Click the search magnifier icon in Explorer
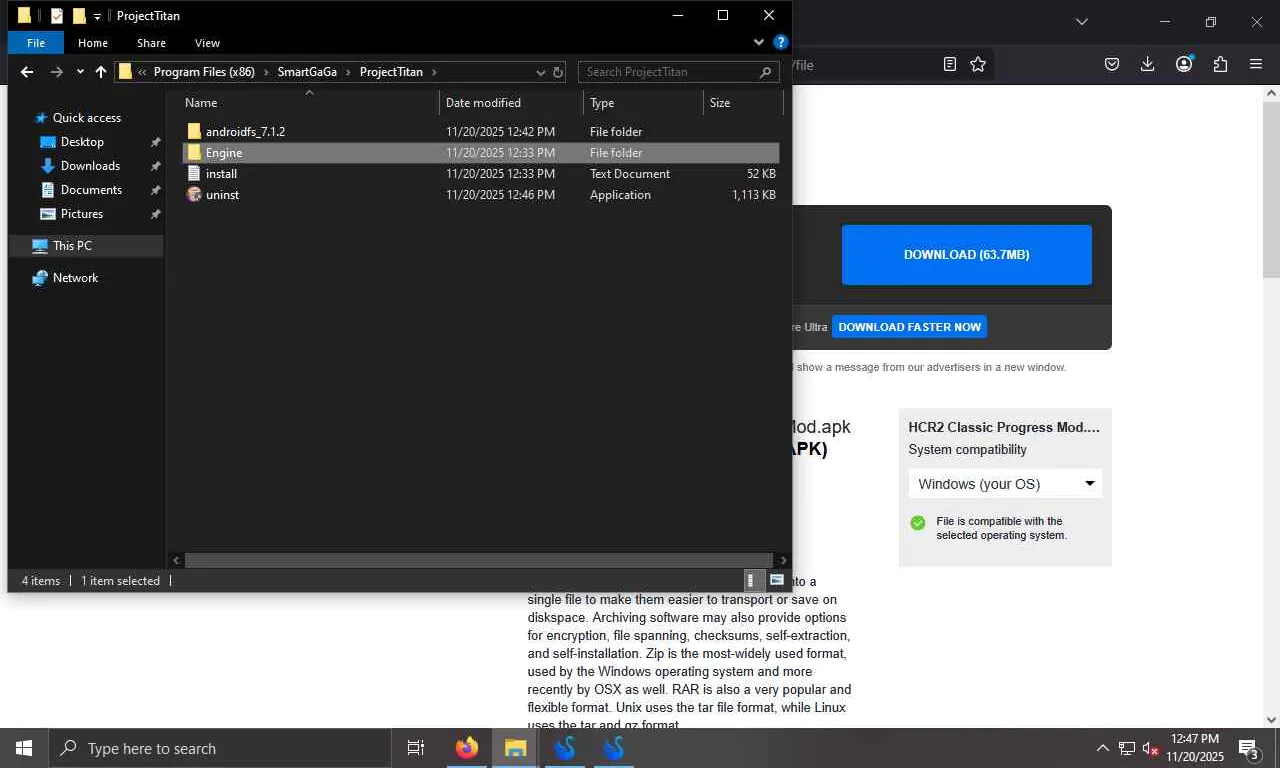This screenshot has height=768, width=1280. pyautogui.click(x=766, y=72)
